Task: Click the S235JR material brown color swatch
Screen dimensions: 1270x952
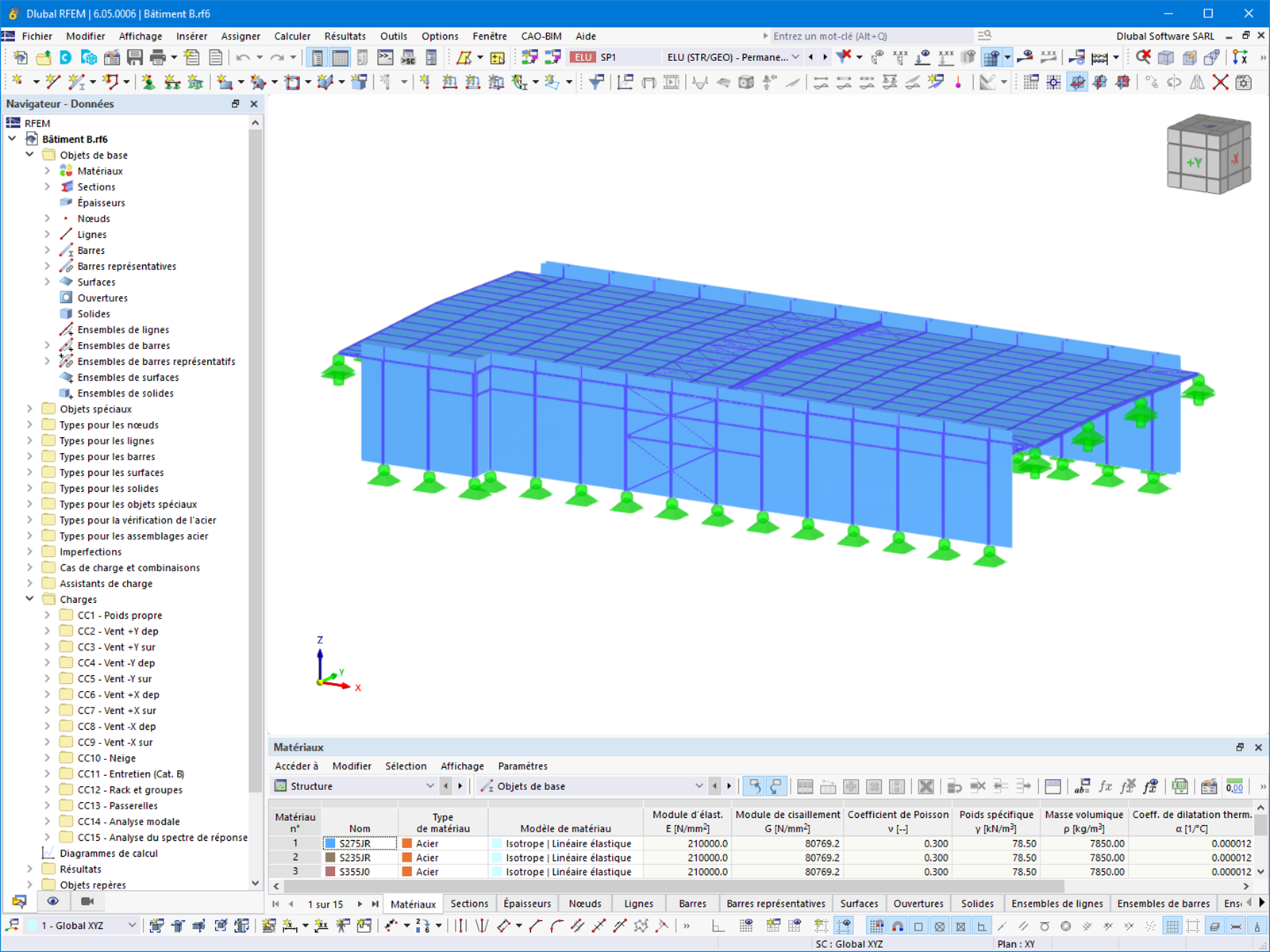Action: coord(330,858)
